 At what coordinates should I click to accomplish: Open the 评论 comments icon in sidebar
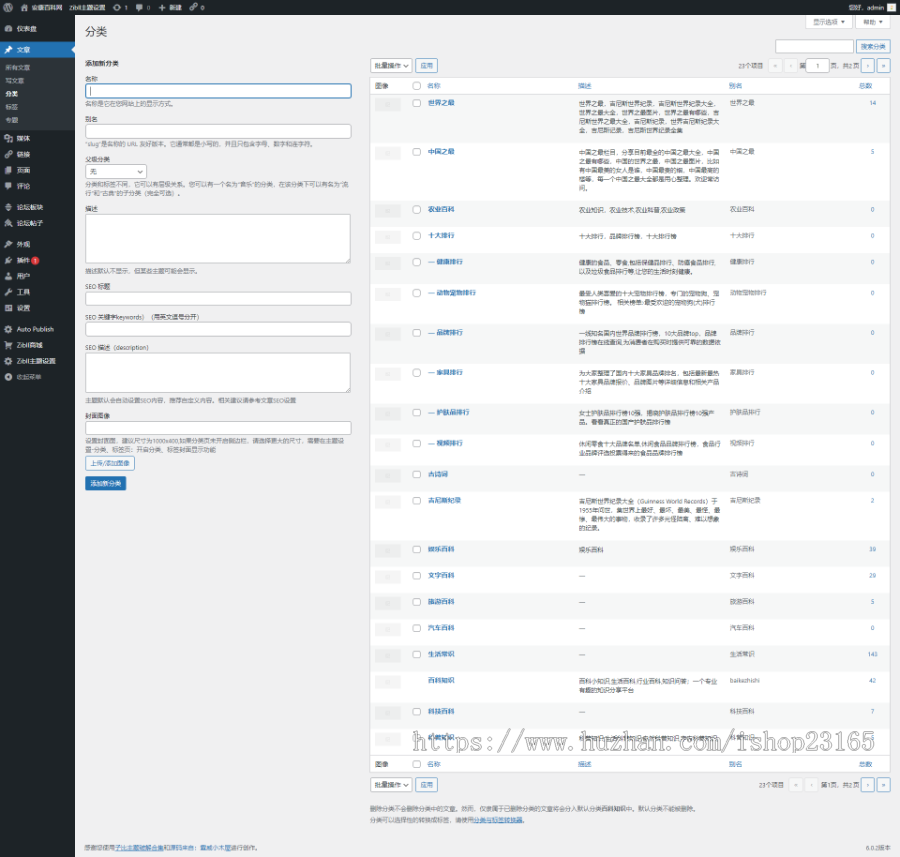[8, 185]
